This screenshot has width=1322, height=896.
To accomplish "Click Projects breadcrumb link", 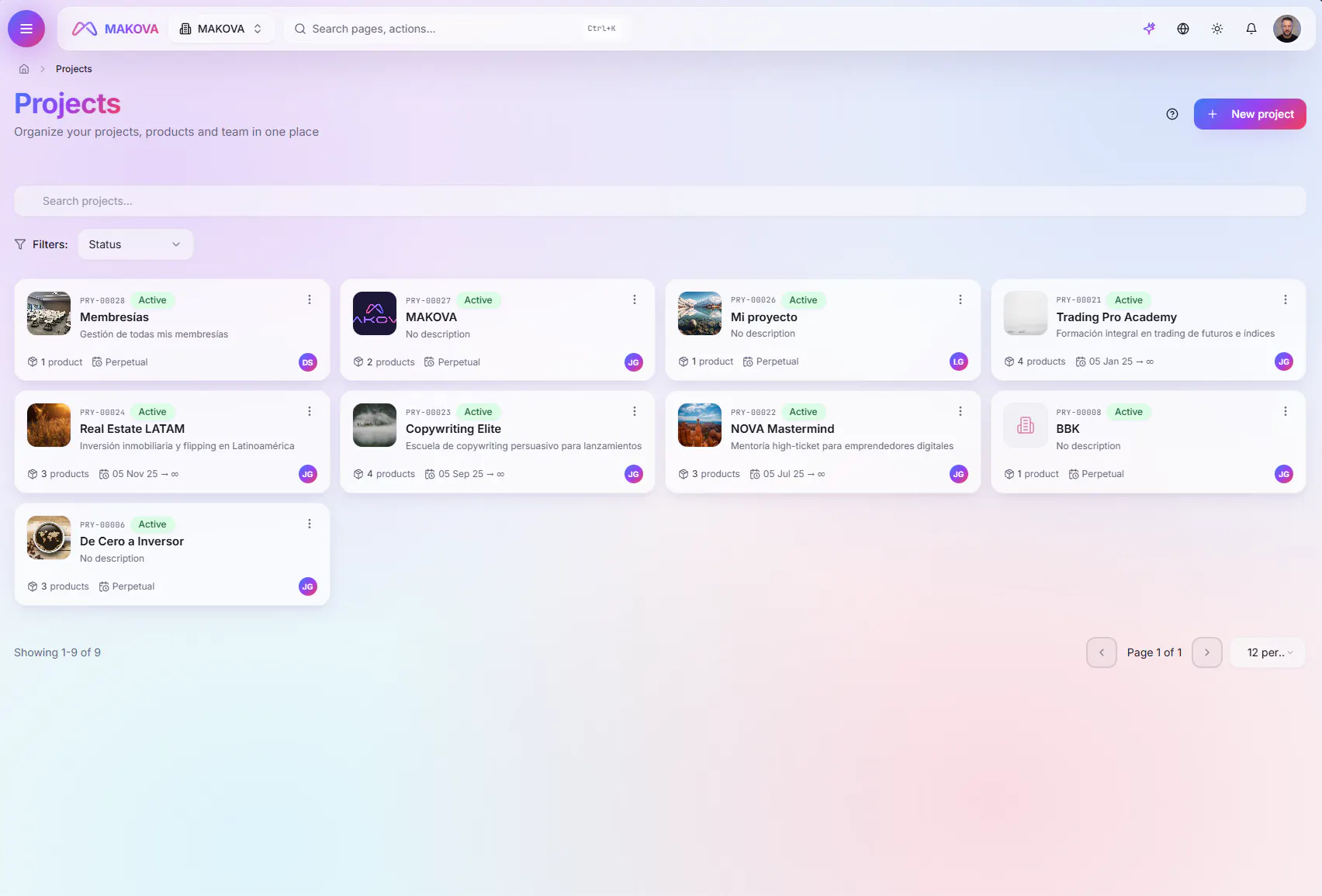I will pos(74,69).
